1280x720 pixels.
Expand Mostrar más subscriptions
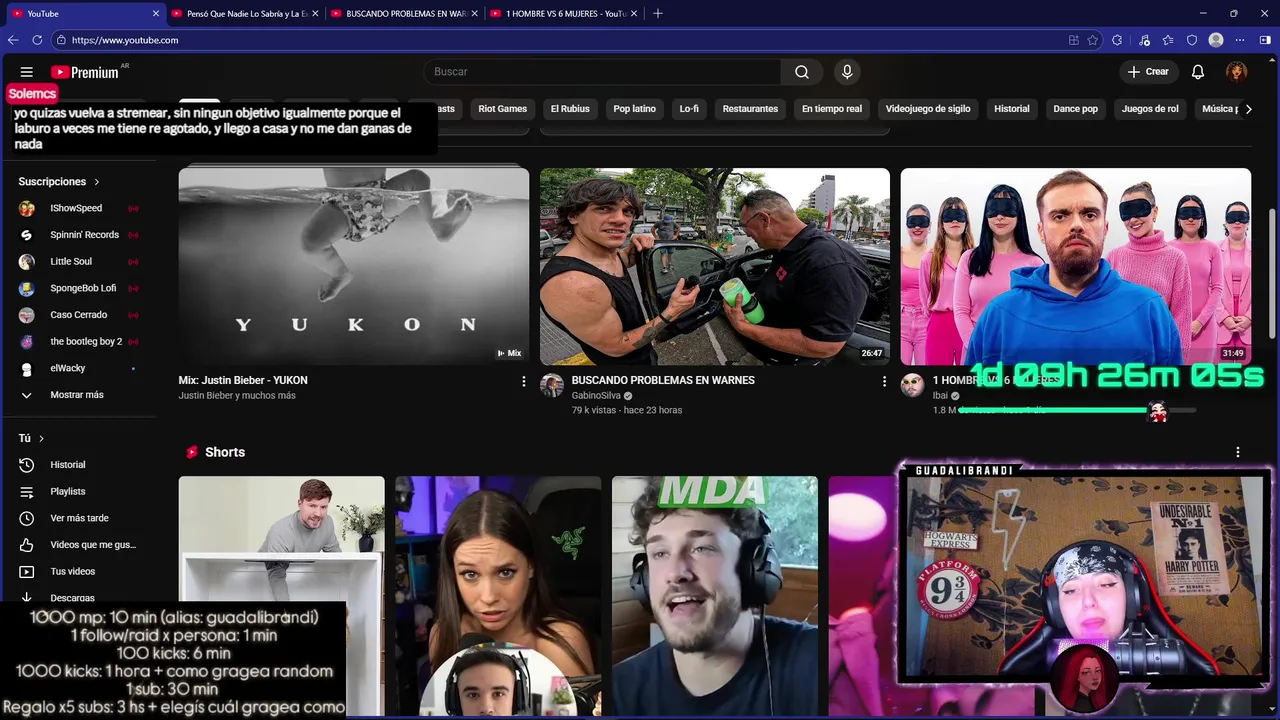(78, 395)
